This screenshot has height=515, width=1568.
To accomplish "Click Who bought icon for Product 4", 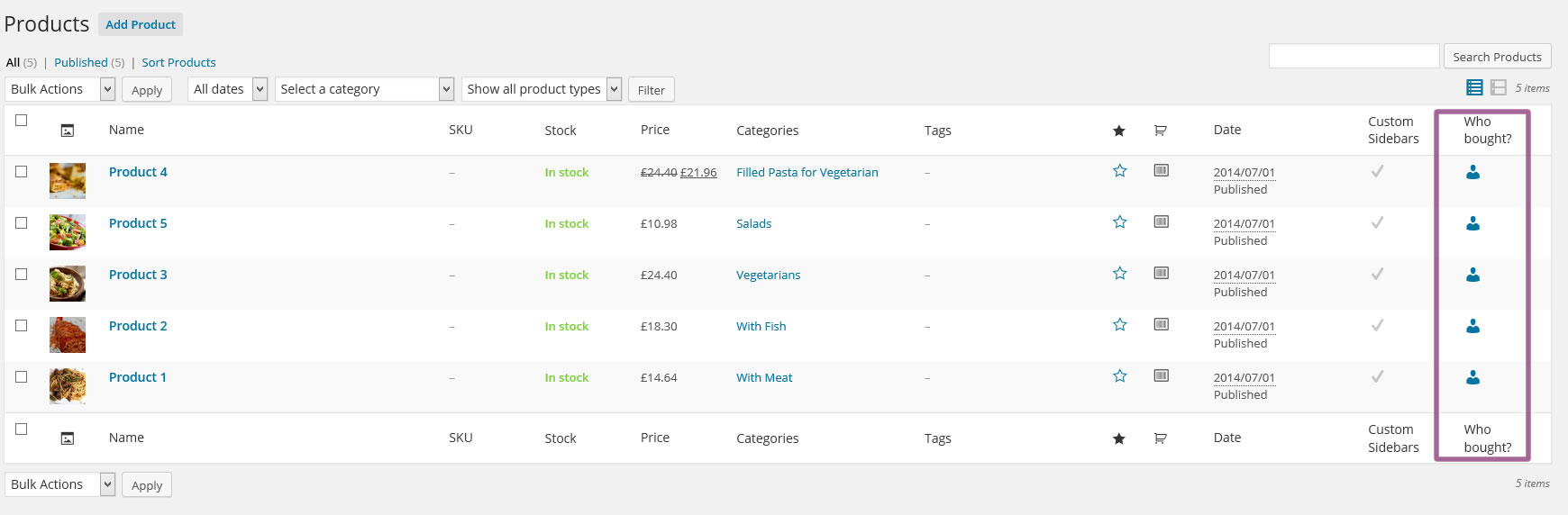I will click(1472, 172).
